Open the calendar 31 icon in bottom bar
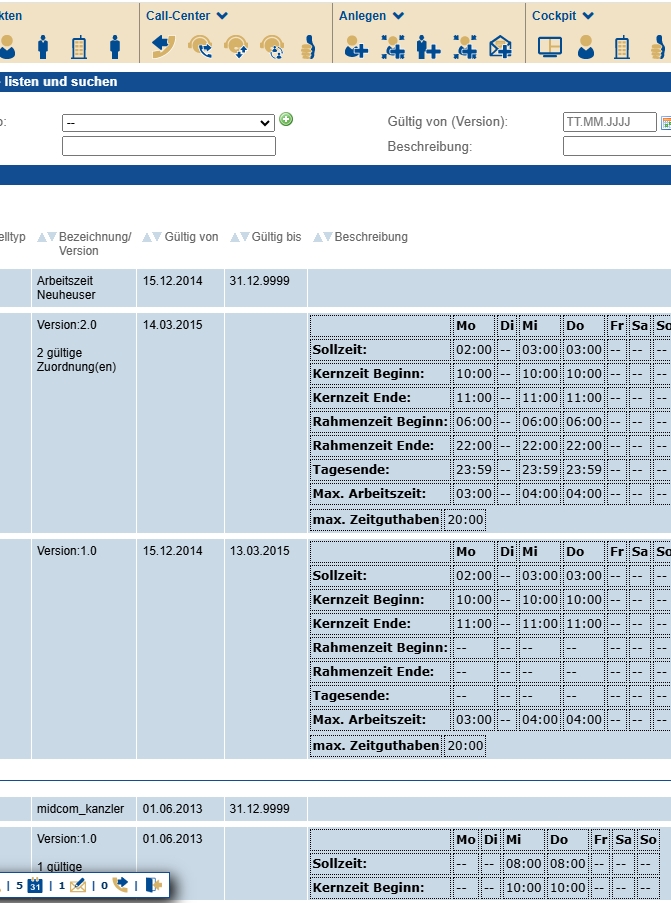This screenshot has height=903, width=671. point(35,886)
